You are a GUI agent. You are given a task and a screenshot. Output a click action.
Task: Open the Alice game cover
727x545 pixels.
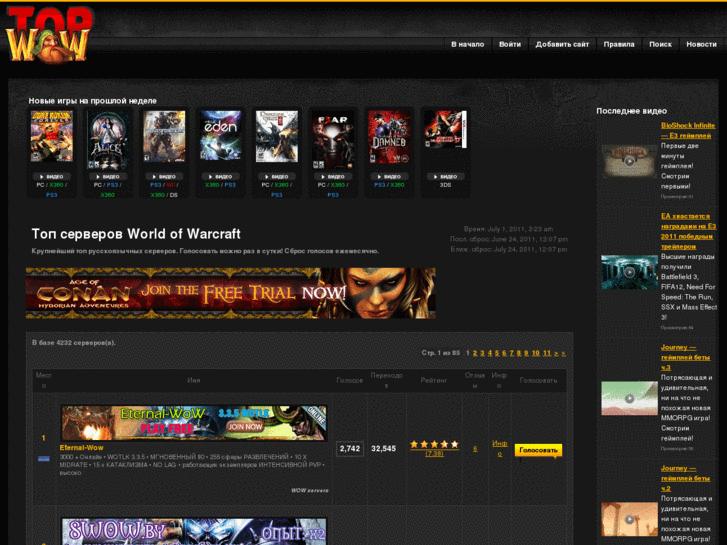pyautogui.click(x=108, y=140)
